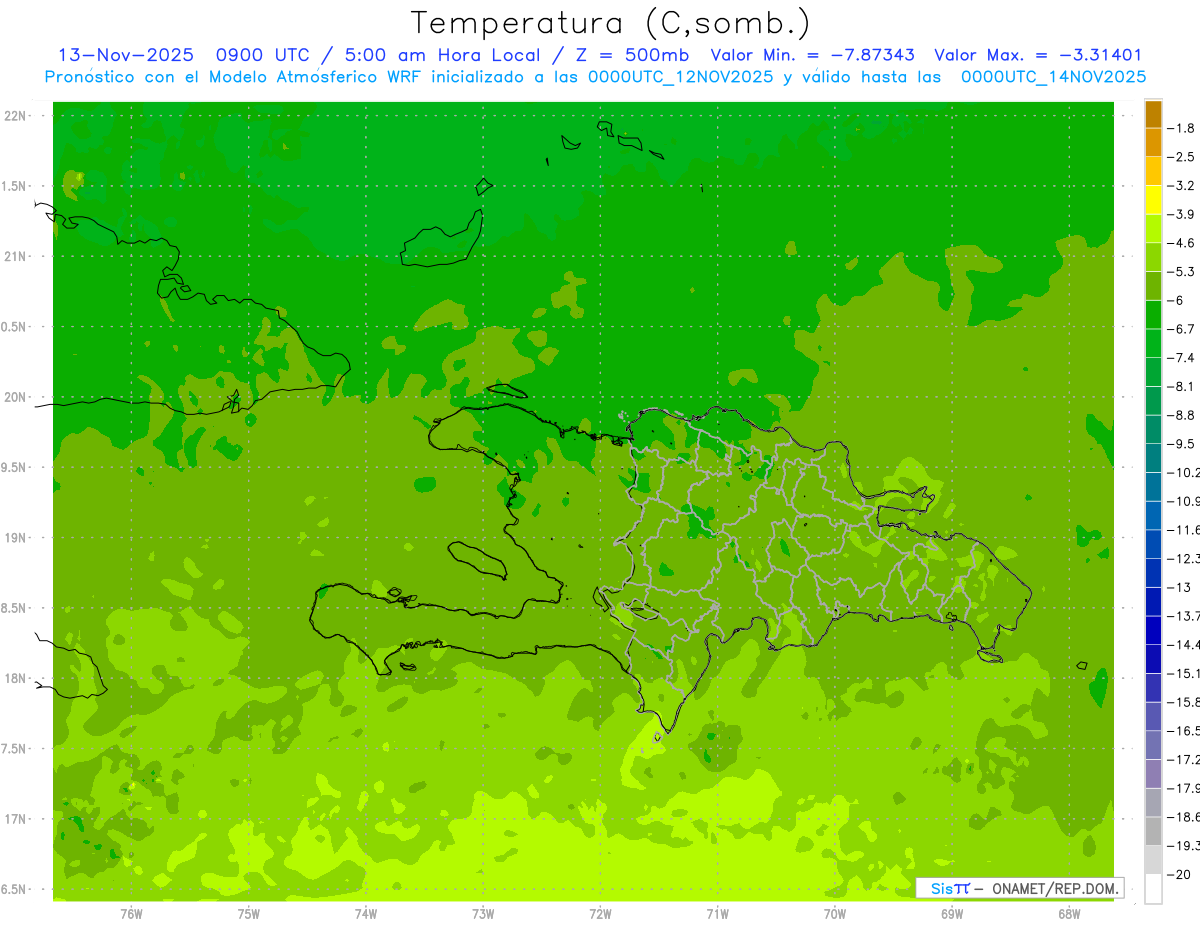Click the "-20" colorbar value
The width and height of the screenshot is (1200, 927).
tap(1181, 874)
